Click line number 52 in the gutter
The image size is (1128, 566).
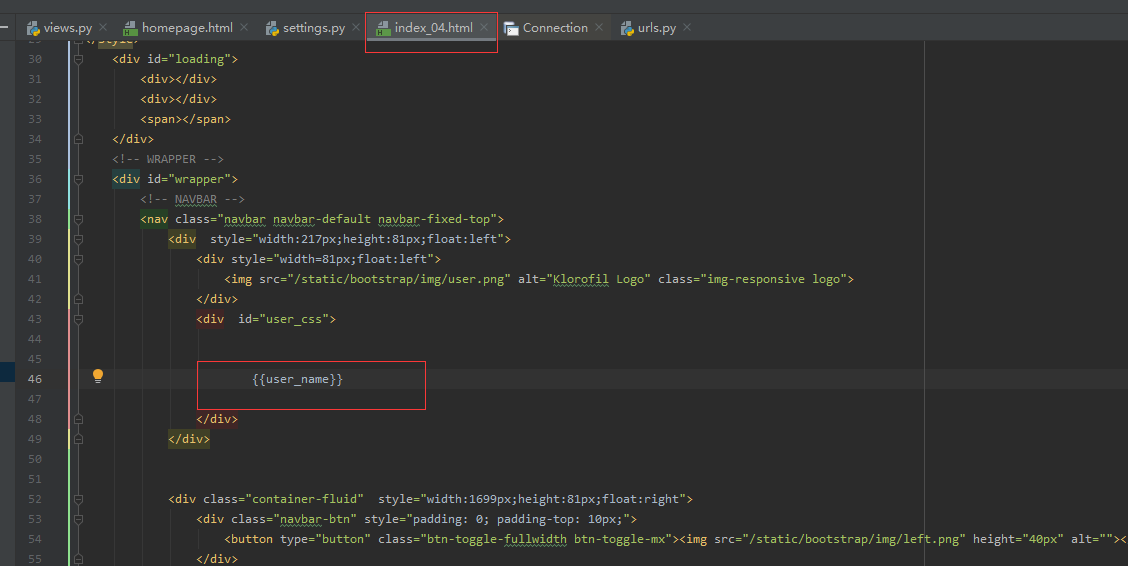pyautogui.click(x=35, y=498)
